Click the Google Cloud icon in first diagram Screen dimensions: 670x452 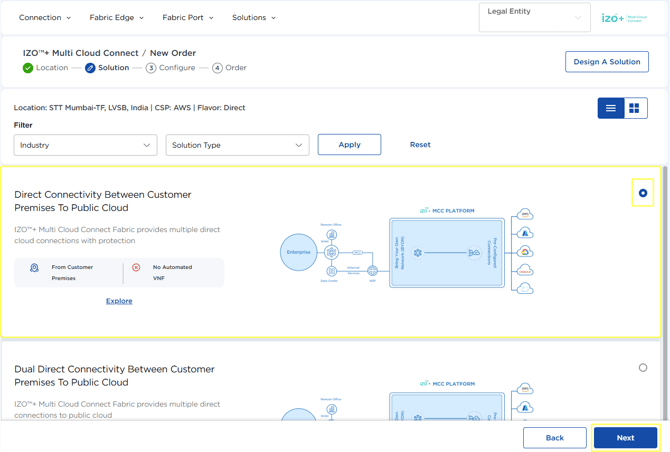(x=525, y=252)
